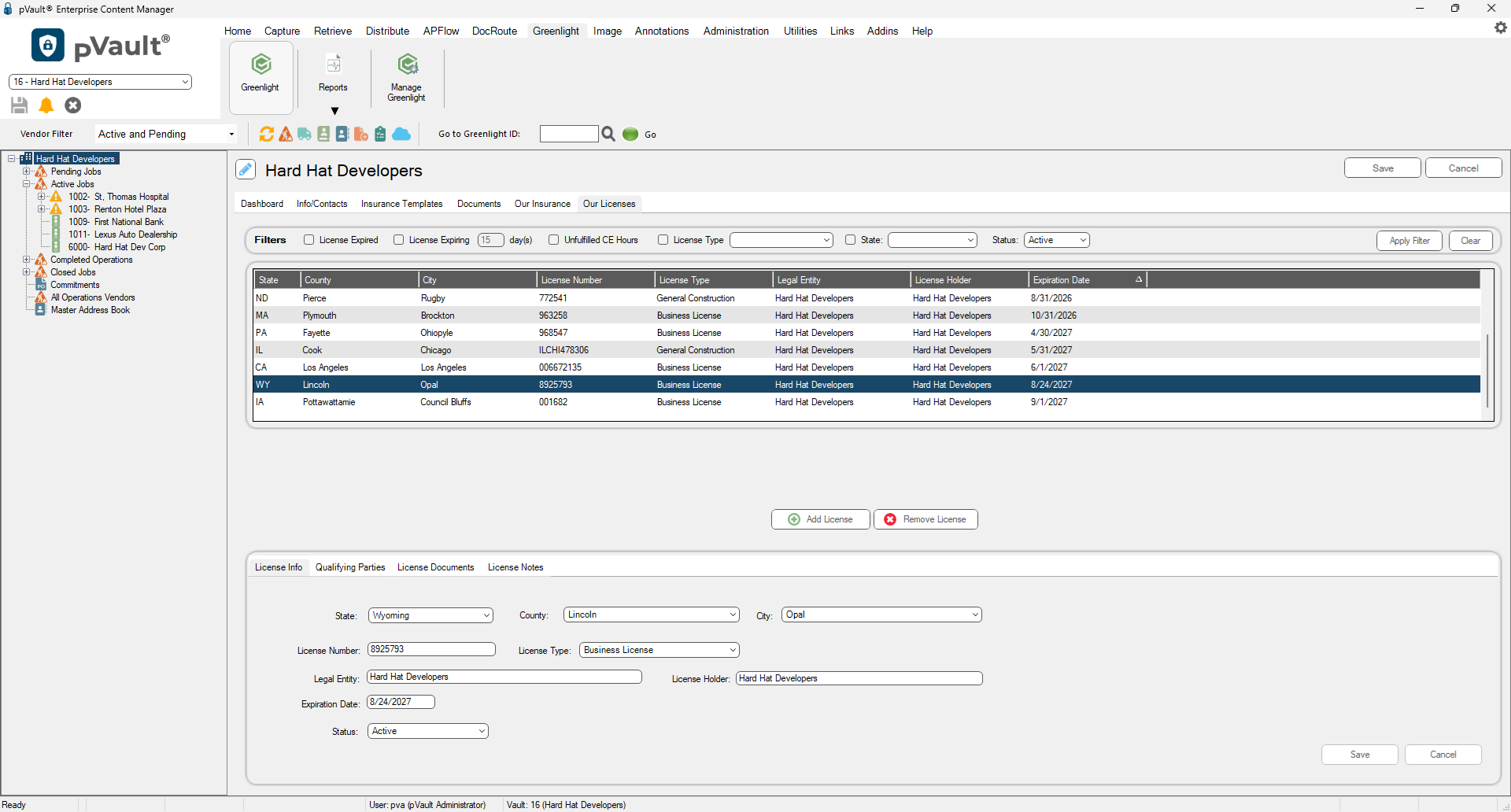Click the Remove License button
The height and width of the screenshot is (812, 1511).
coord(925,519)
